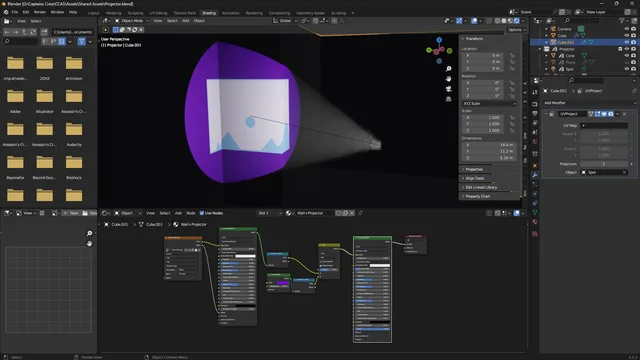Expand the Align Tools panel

point(475,178)
